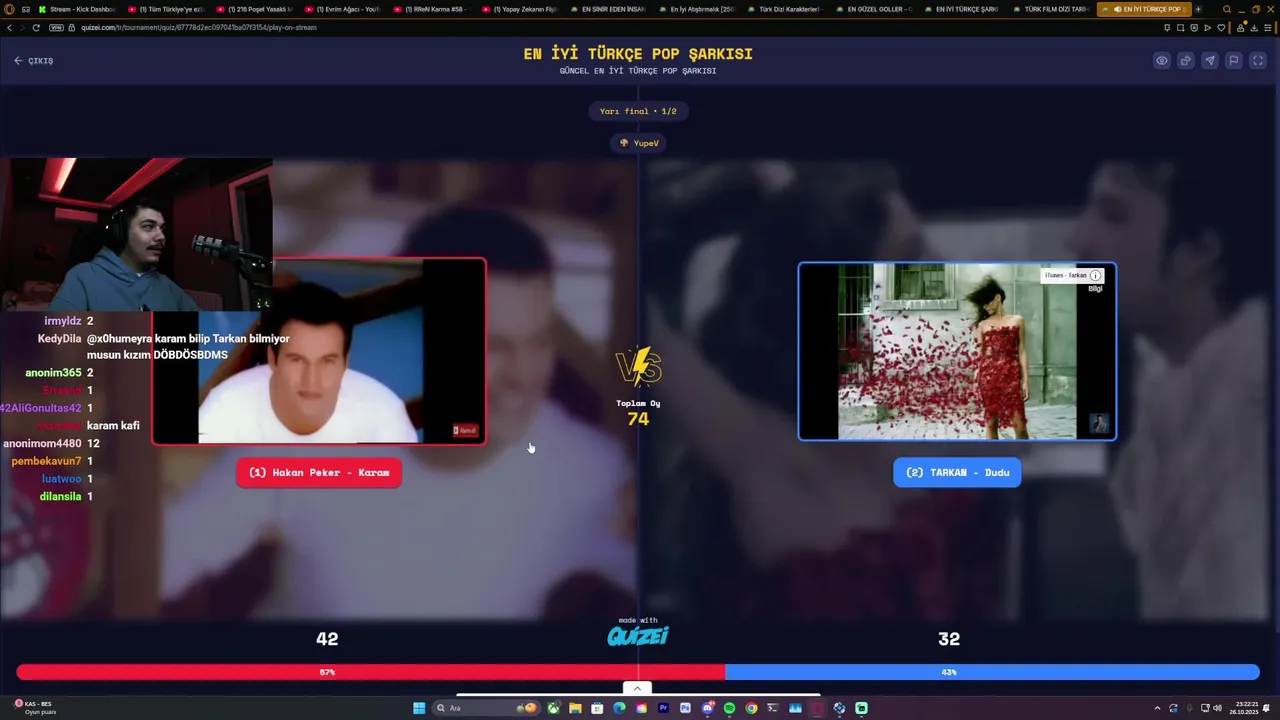The image size is (1280, 720).
Task: Click the Hakan Peker video thumbnail
Action: (319, 351)
